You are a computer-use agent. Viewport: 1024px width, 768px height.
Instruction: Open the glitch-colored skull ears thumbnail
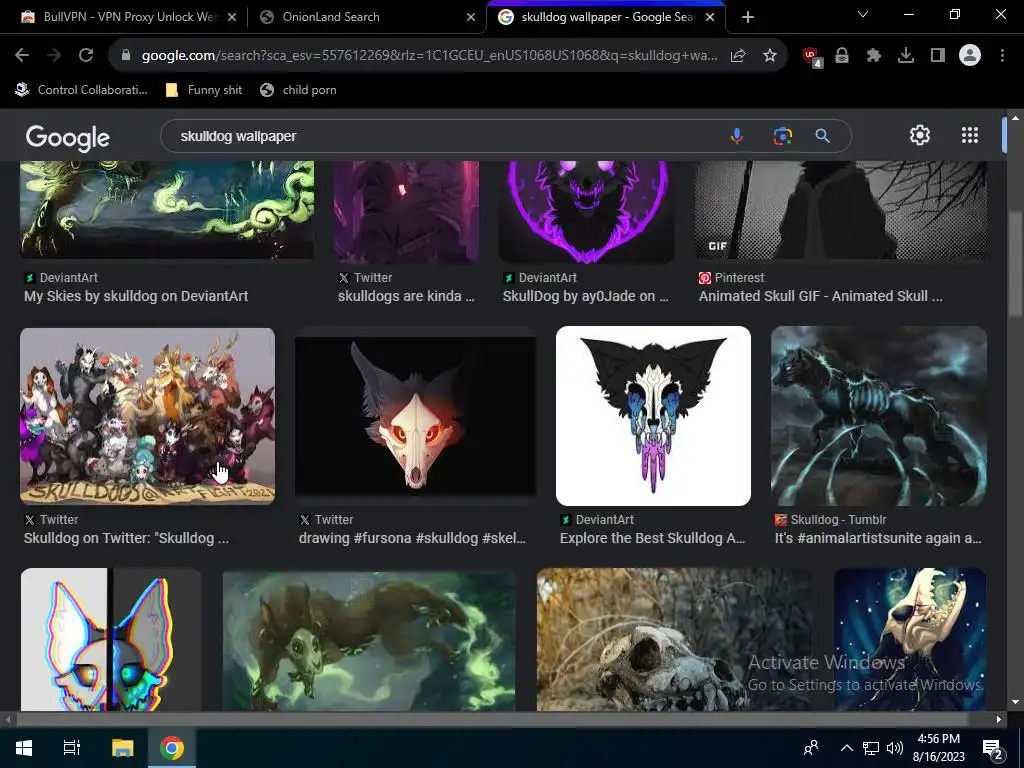click(111, 639)
